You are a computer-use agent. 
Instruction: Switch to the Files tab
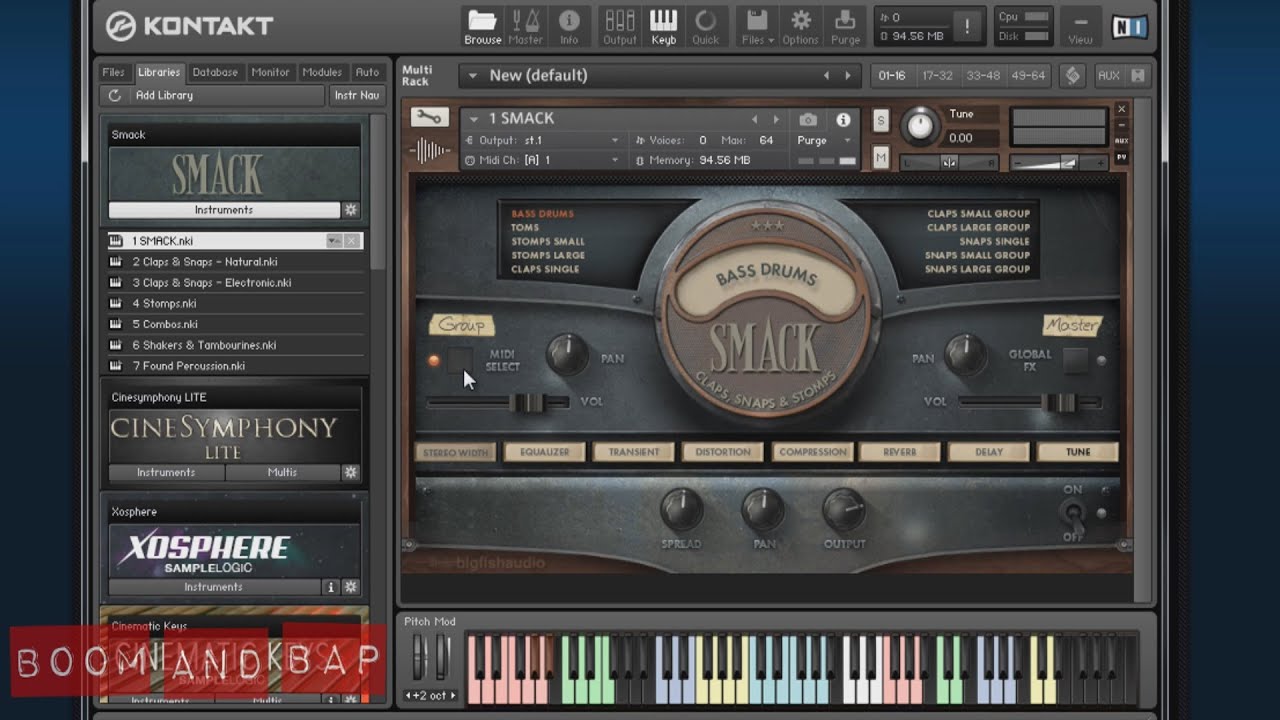click(x=113, y=72)
